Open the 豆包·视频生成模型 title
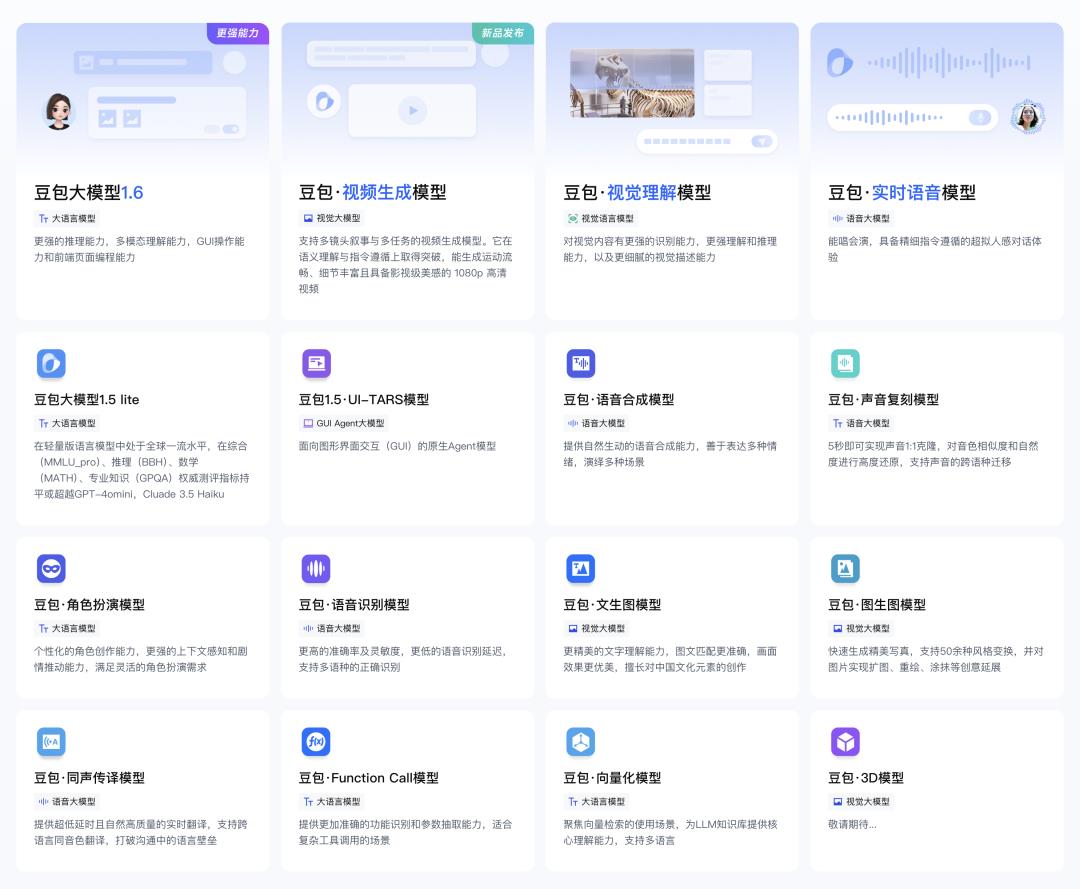1080x889 pixels. pyautogui.click(x=373, y=192)
